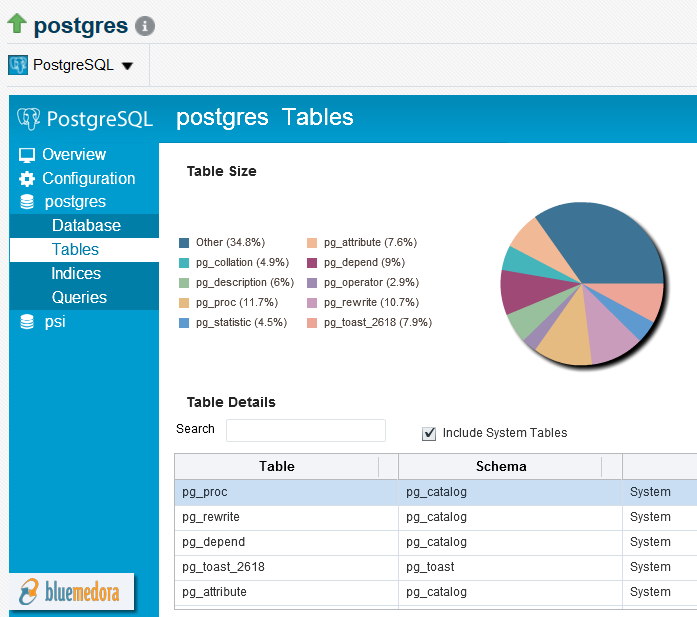The height and width of the screenshot is (617, 697).
Task: Select the pg_proc table row
Action: click(x=436, y=492)
